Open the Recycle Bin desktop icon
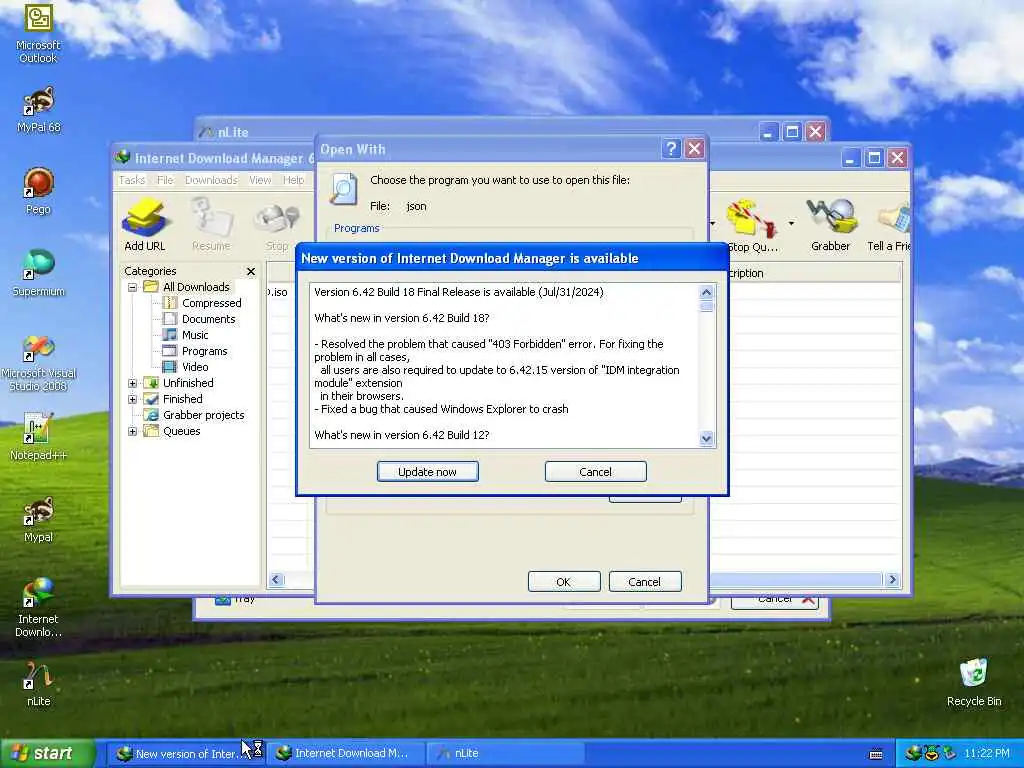This screenshot has height=768, width=1024. click(x=974, y=683)
